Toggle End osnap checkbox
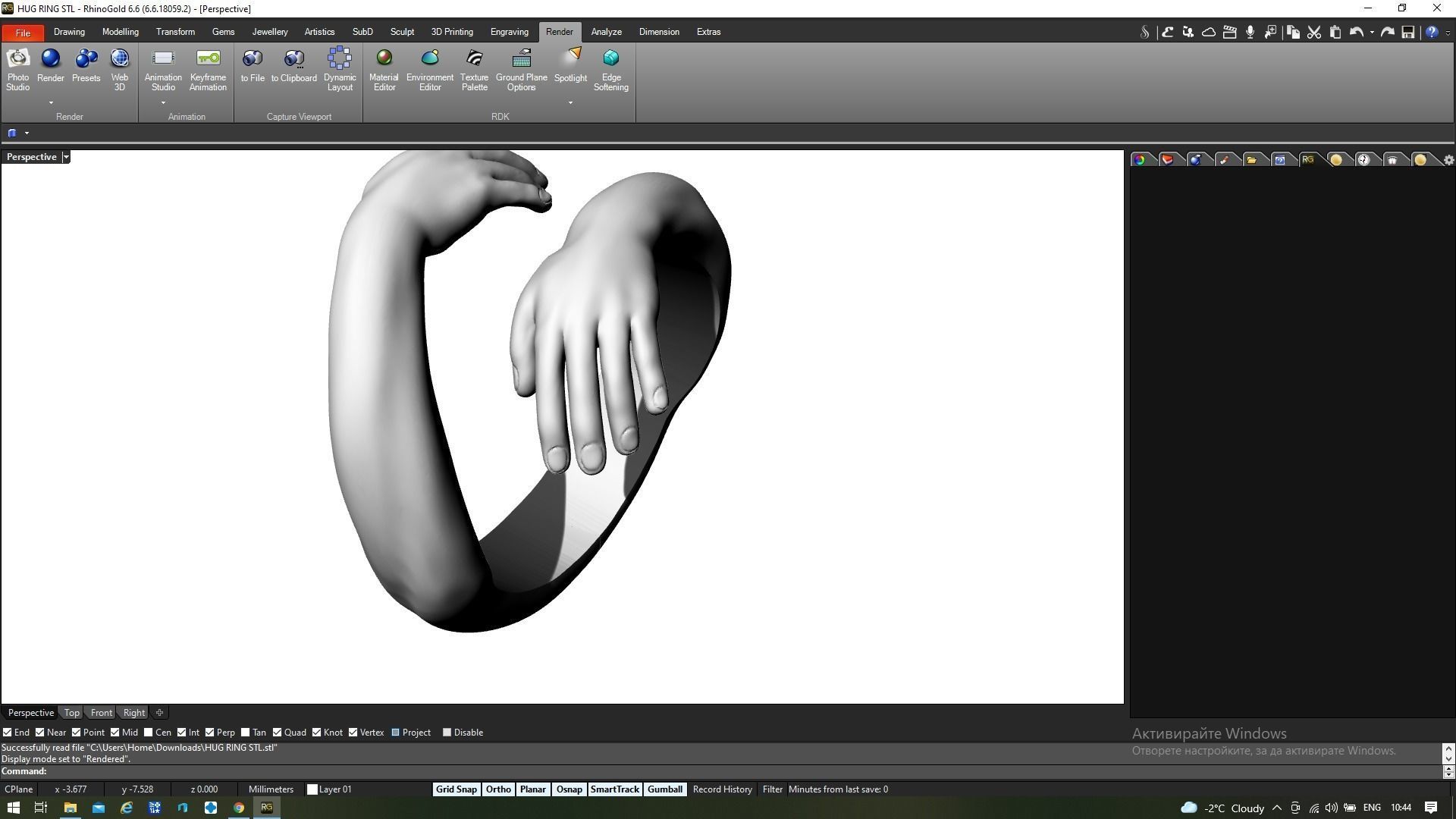 pyautogui.click(x=7, y=733)
